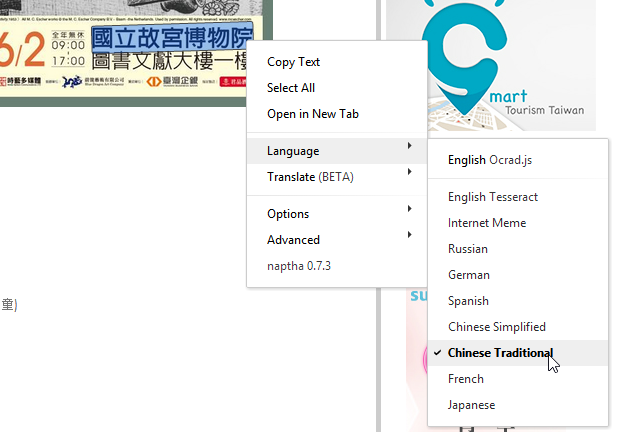Select Spanish as OCR language
This screenshot has width=639, height=432.
click(518, 301)
